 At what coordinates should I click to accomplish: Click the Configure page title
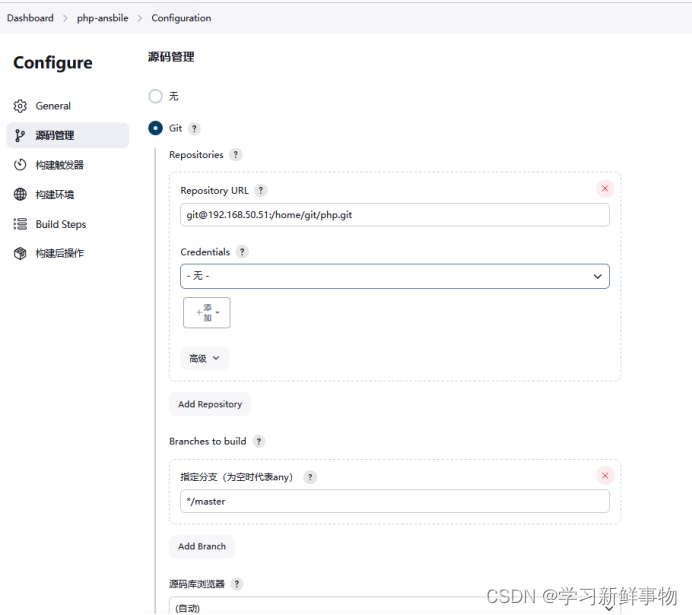53,63
